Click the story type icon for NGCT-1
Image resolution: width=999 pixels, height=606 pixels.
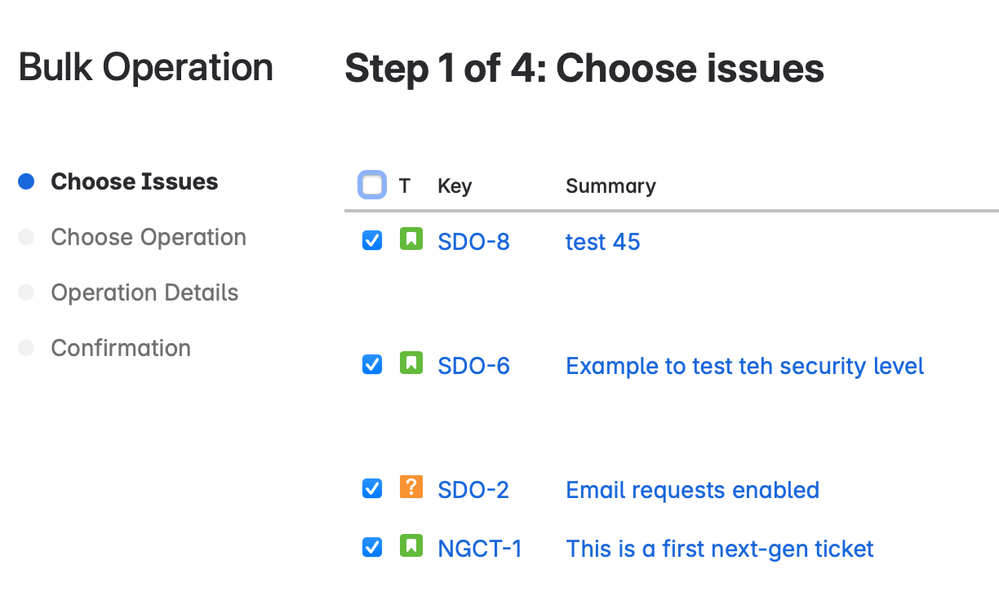tap(410, 547)
